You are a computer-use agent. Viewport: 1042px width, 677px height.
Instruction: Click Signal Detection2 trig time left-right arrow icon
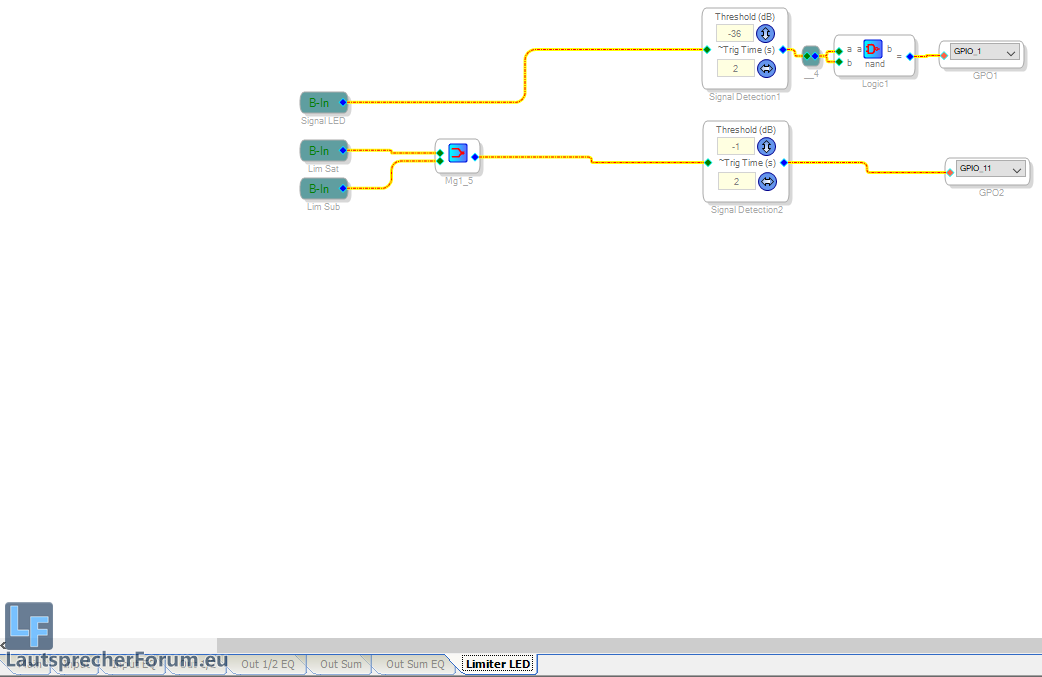767,181
